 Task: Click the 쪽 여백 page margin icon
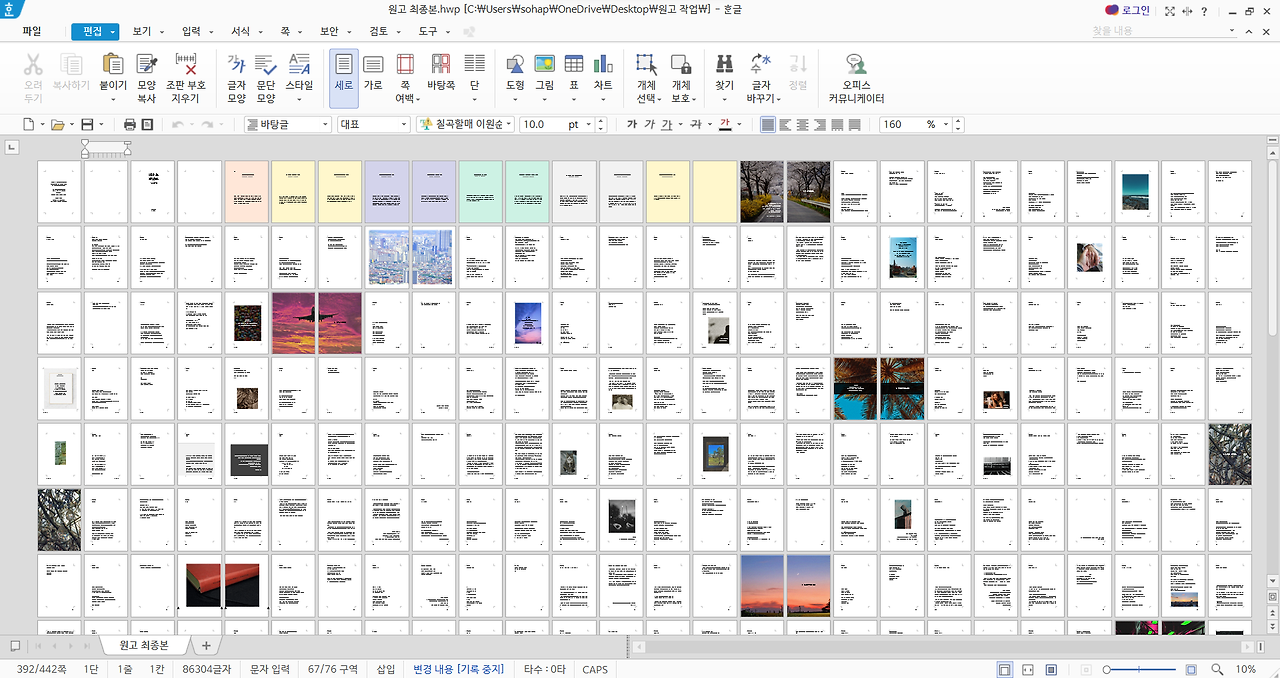(x=405, y=65)
